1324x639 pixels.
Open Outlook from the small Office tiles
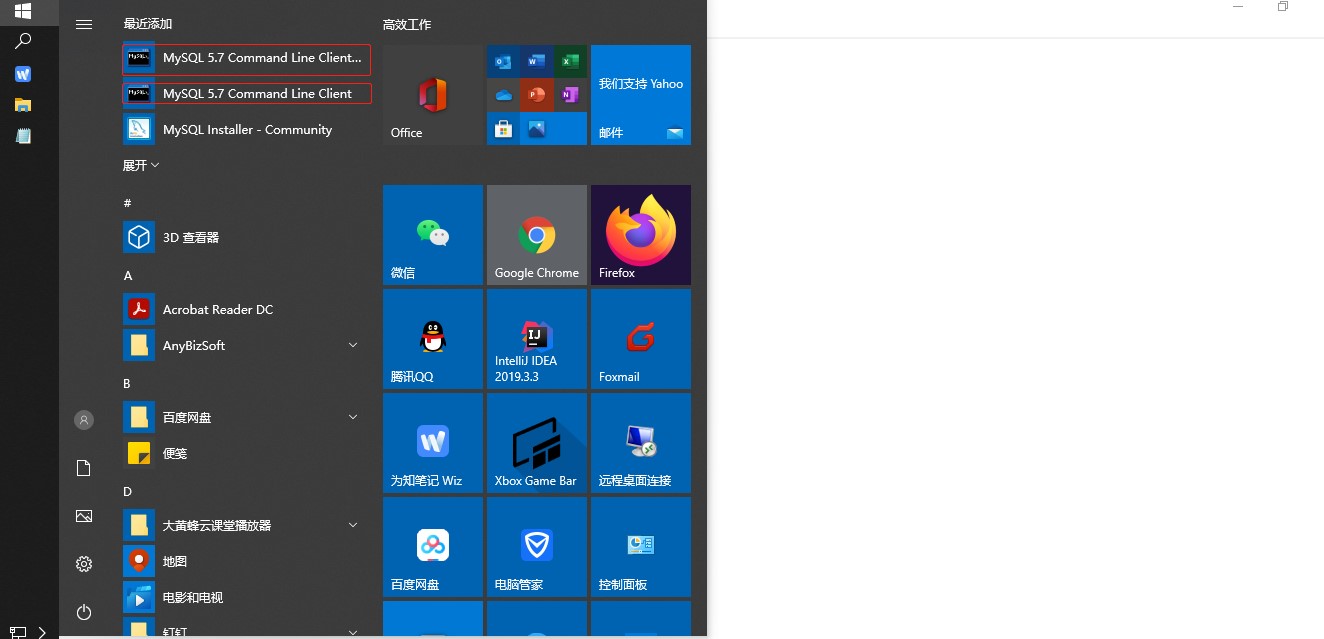[503, 62]
